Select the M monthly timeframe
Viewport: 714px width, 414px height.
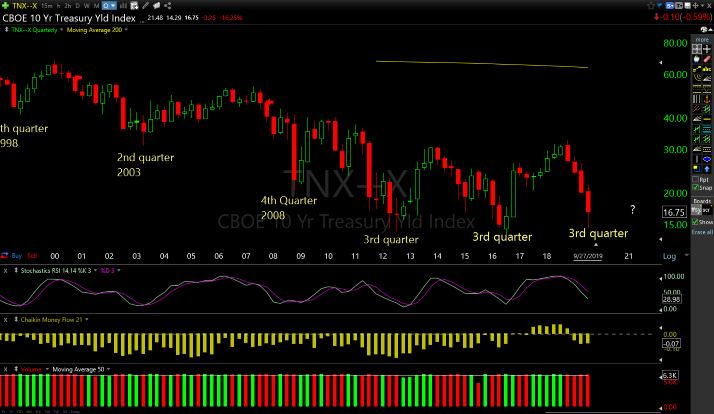click(96, 5)
